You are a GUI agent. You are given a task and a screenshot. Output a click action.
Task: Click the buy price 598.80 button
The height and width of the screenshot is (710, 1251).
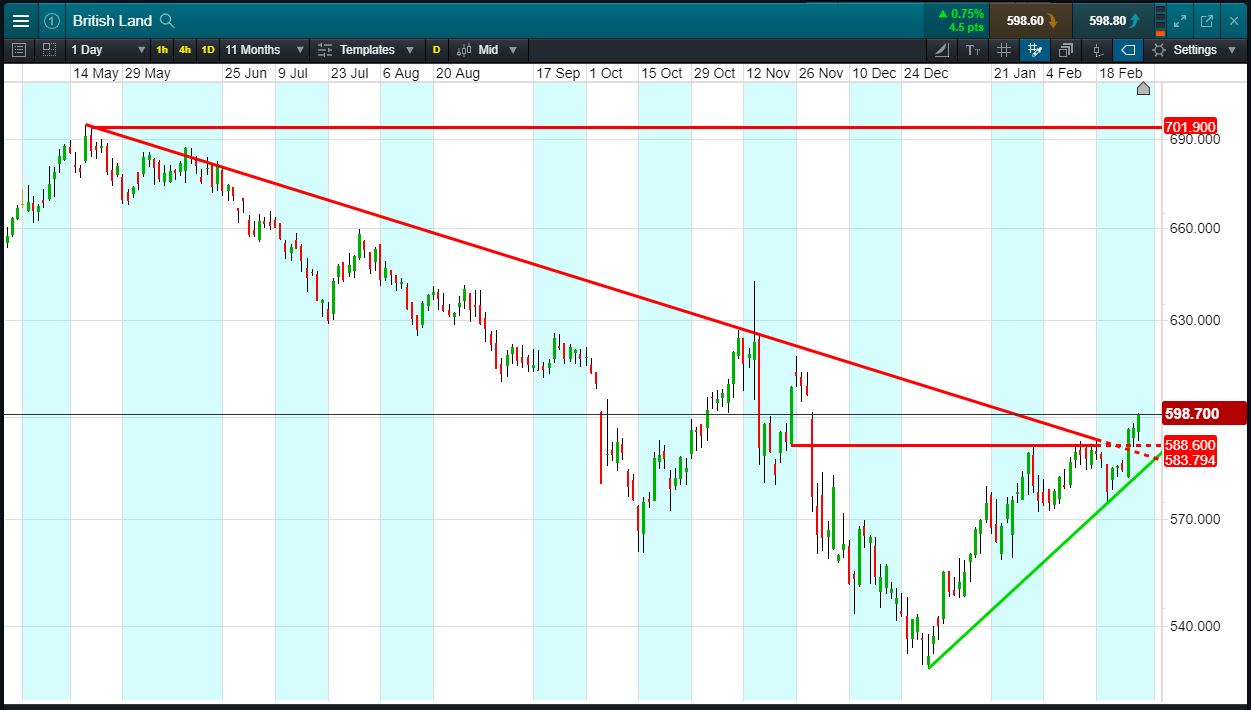coord(1113,20)
